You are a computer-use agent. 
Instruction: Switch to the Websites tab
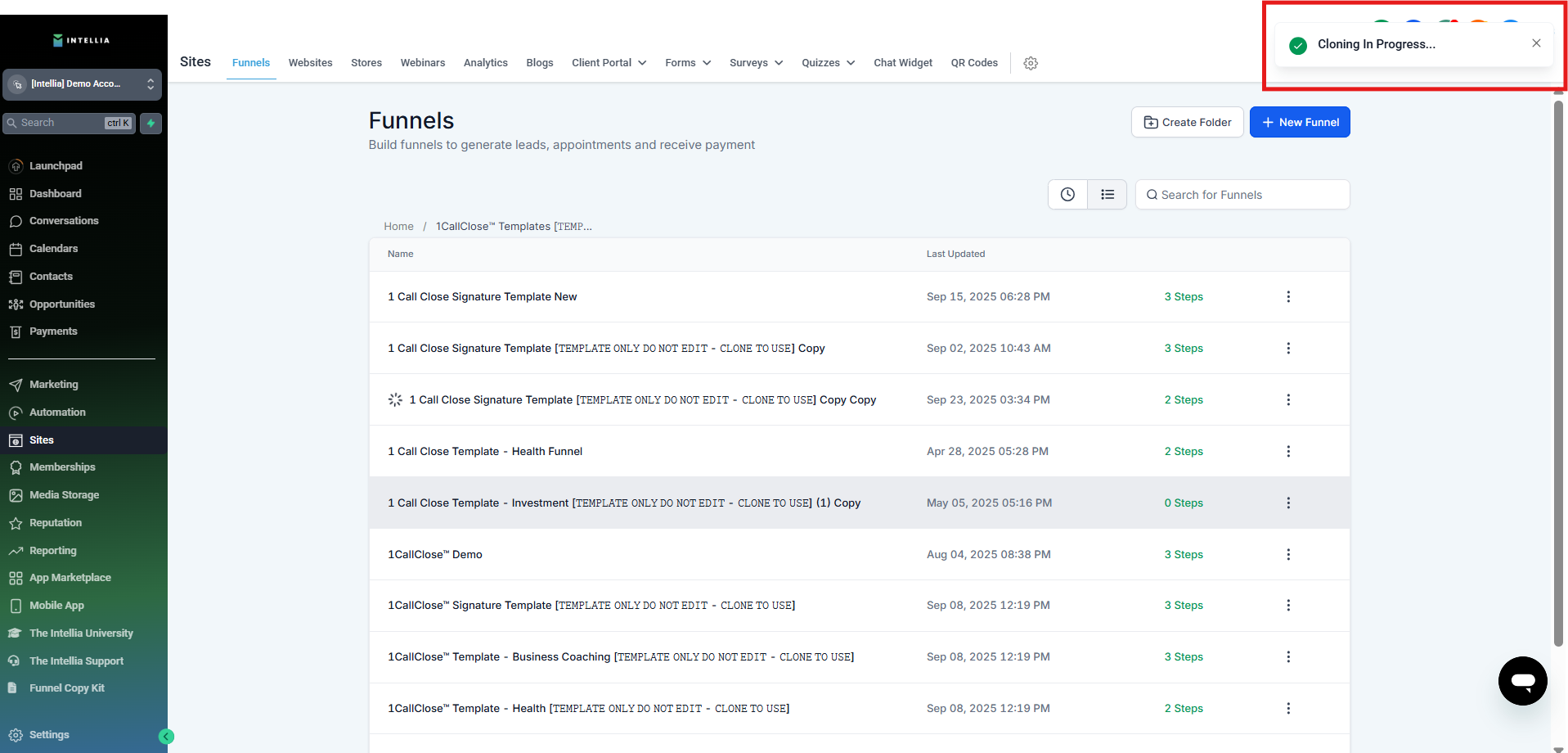point(310,63)
